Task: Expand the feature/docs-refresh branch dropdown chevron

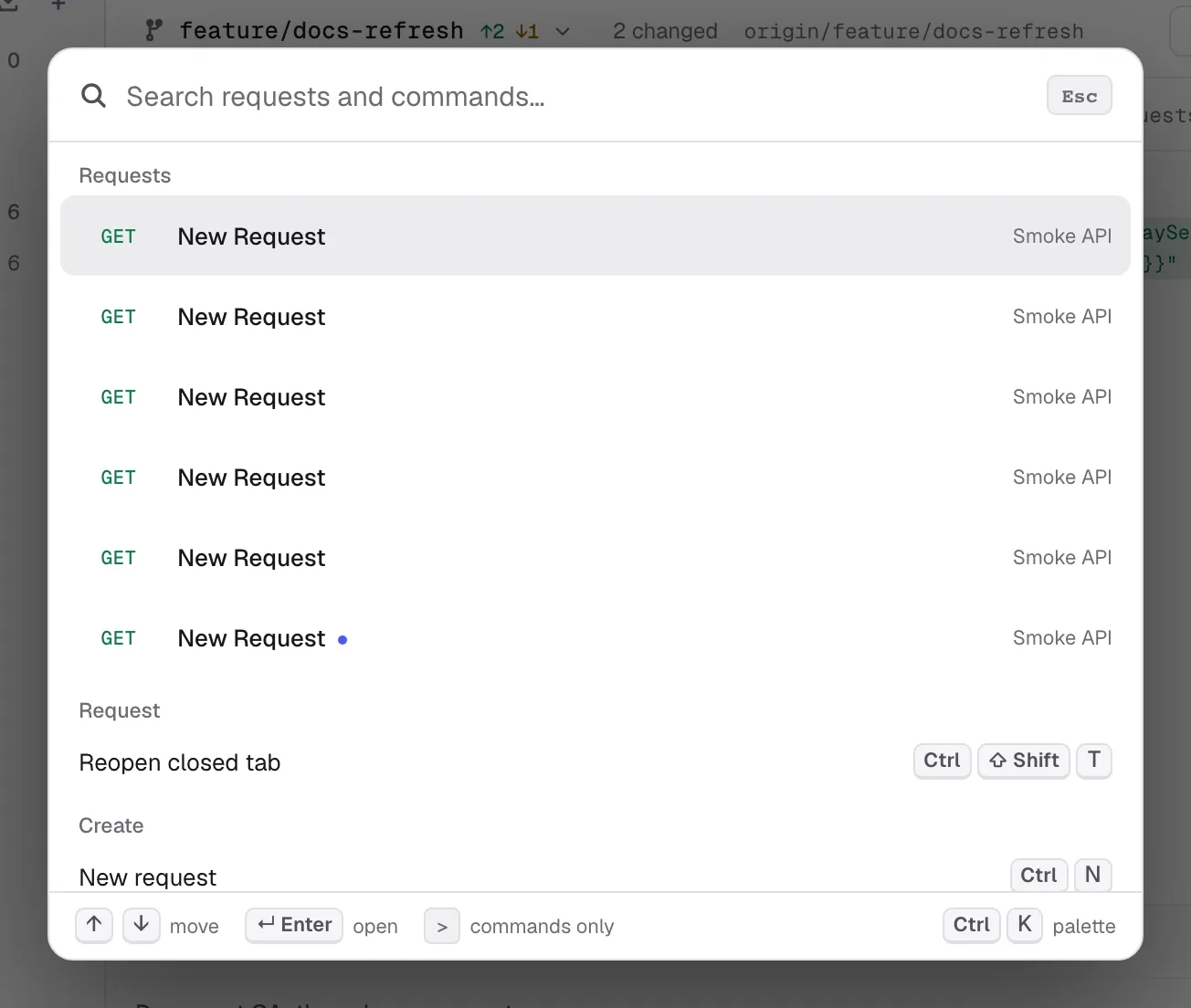Action: (563, 32)
